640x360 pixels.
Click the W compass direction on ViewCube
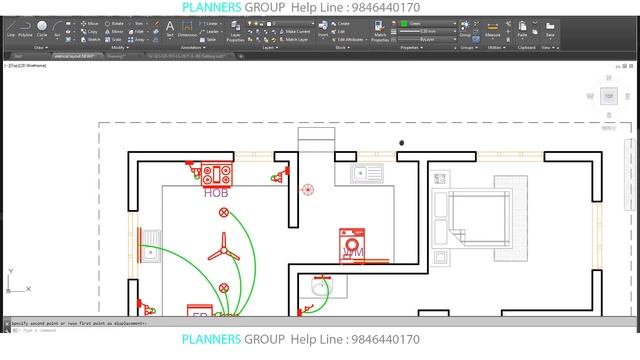[x=590, y=96]
